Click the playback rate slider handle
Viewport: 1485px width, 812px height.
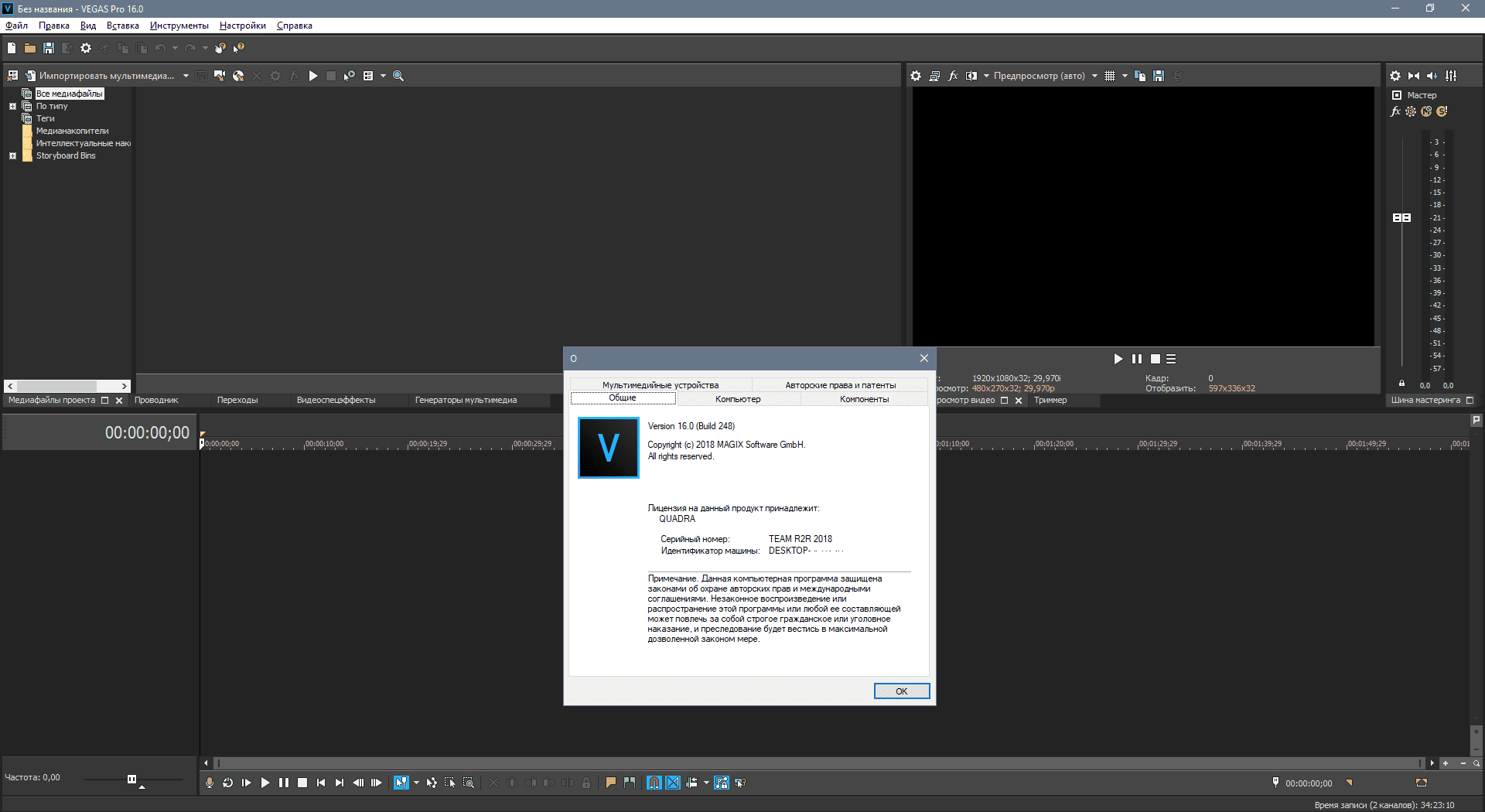131,779
